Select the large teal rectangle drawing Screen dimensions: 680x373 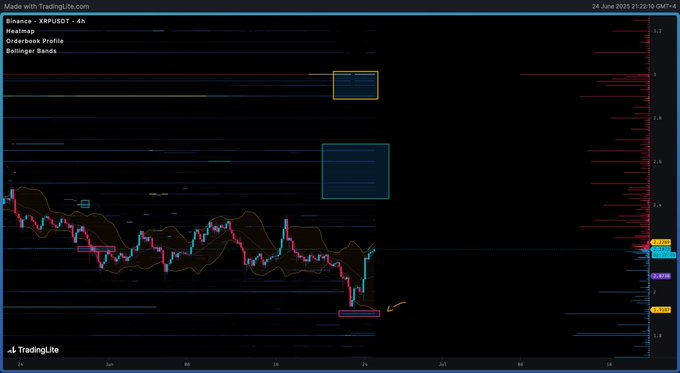click(x=356, y=171)
